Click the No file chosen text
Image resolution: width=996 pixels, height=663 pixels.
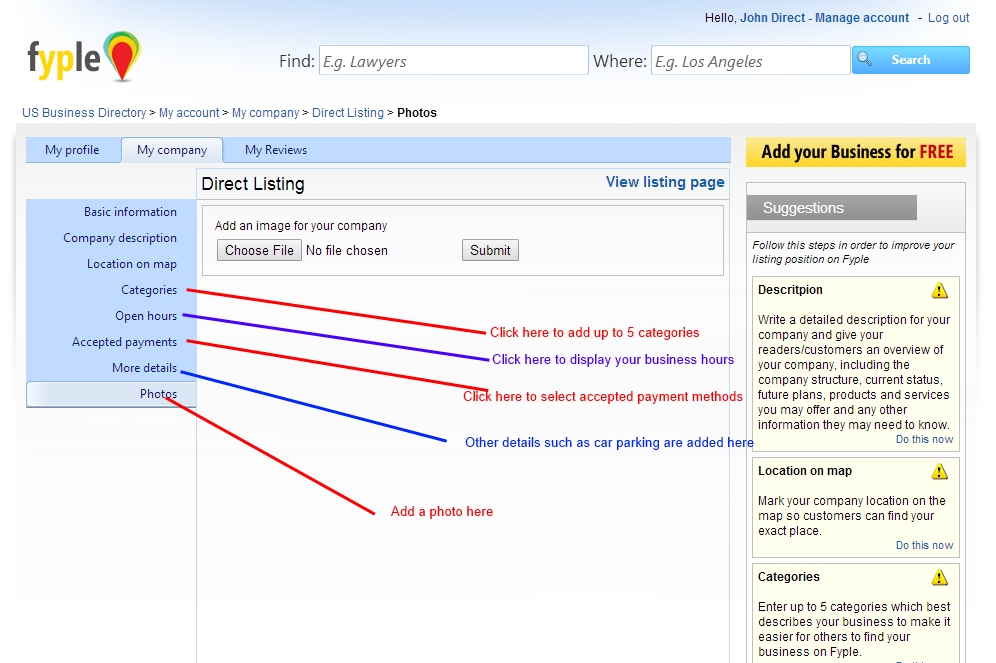click(x=347, y=250)
